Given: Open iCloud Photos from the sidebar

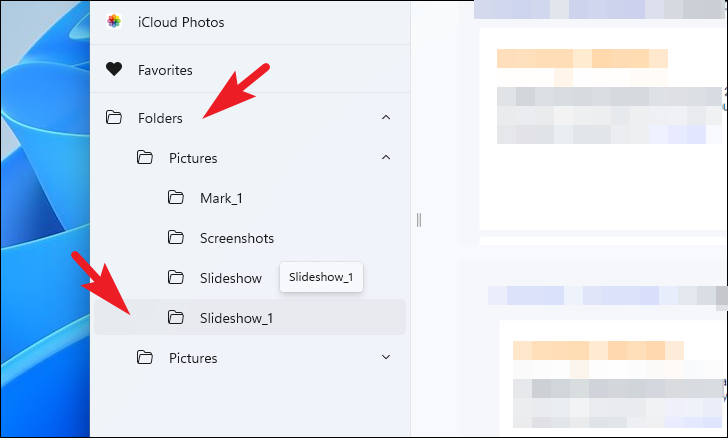Looking at the screenshot, I should click(181, 22).
